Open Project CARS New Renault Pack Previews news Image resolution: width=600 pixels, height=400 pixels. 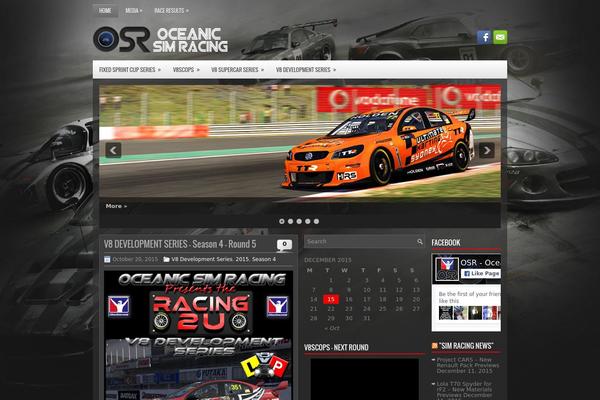point(468,366)
